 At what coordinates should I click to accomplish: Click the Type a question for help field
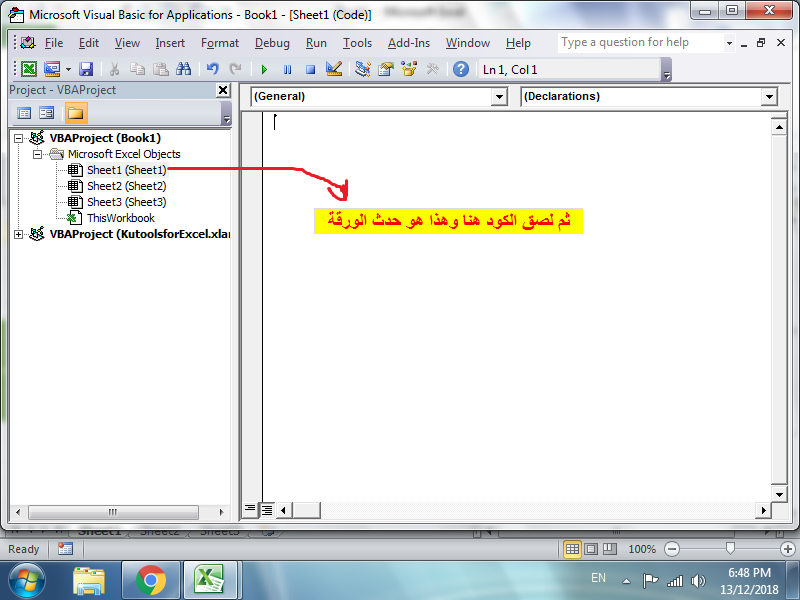pos(641,43)
